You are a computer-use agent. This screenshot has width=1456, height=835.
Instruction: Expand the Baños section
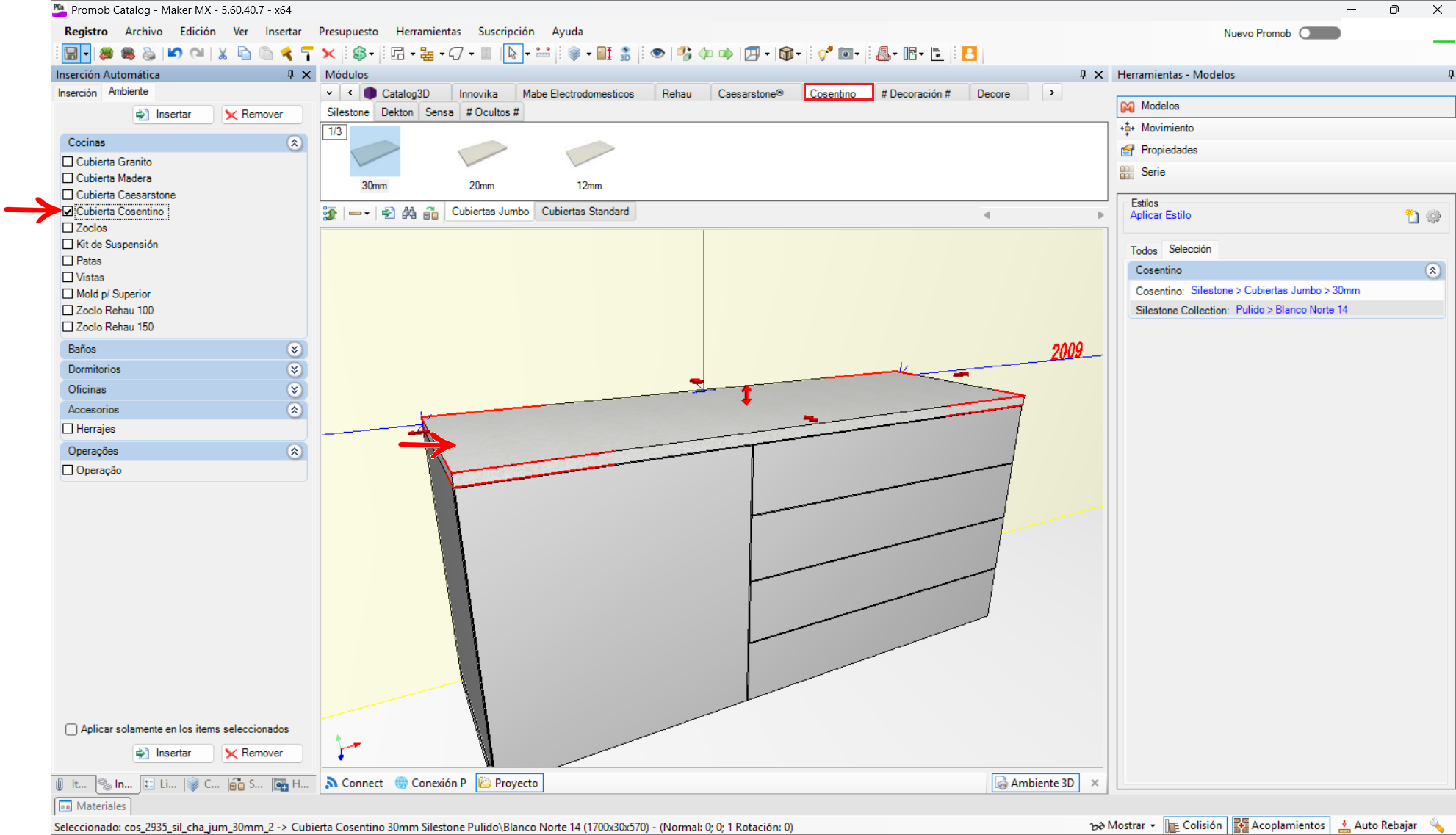point(295,350)
